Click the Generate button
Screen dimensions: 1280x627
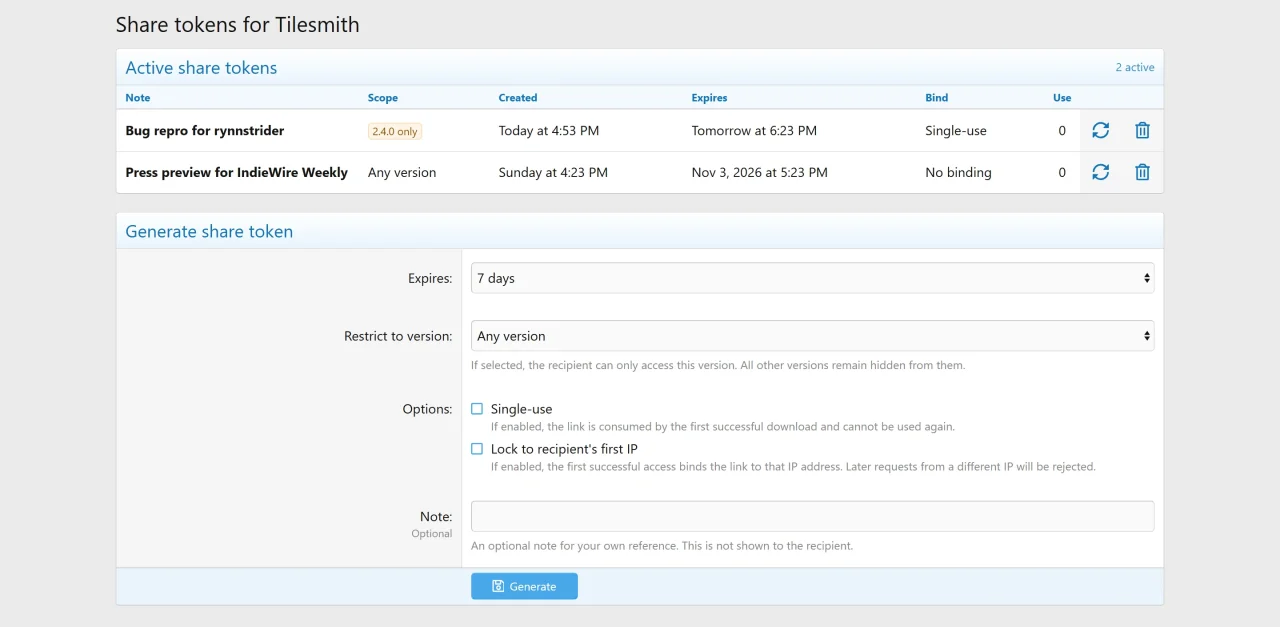point(524,586)
